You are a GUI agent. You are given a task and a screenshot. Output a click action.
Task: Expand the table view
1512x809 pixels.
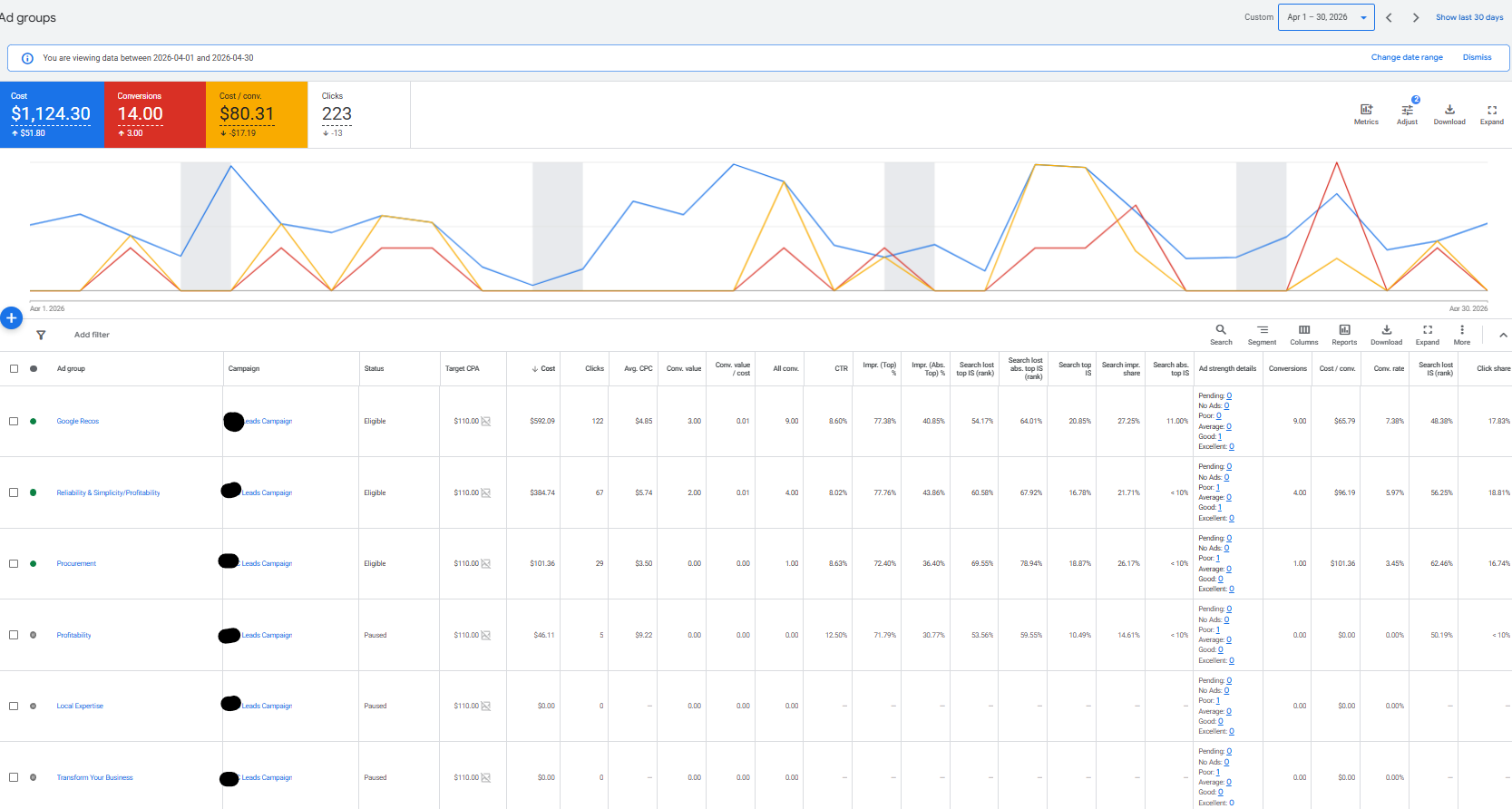click(x=1428, y=335)
